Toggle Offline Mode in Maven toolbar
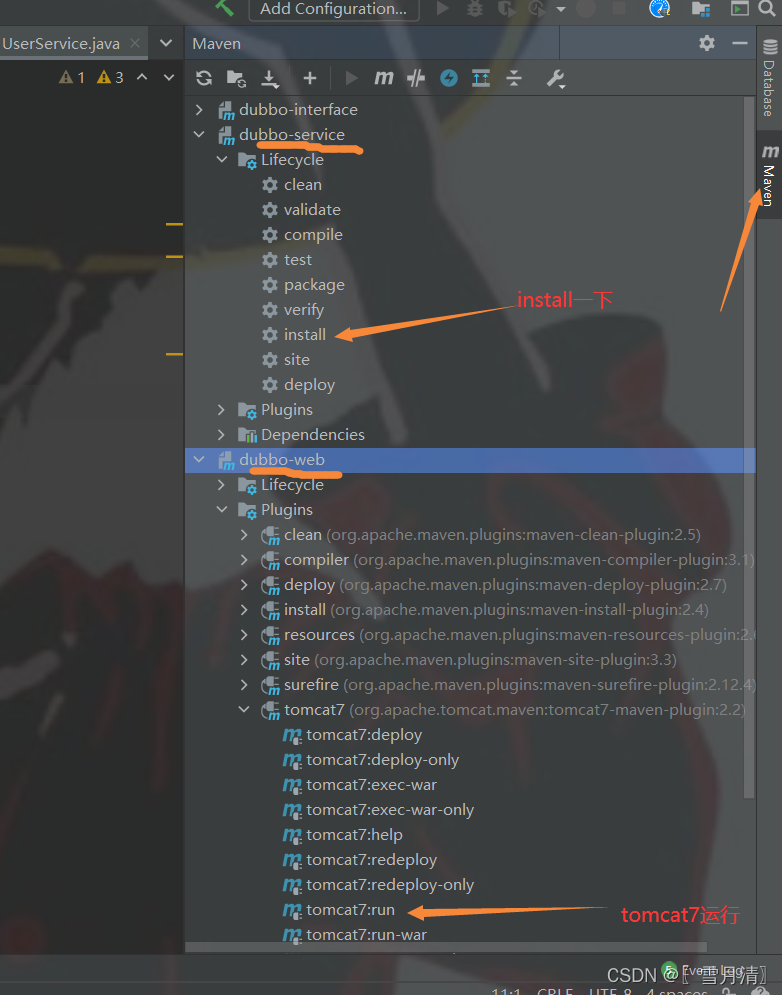Viewport: 782px width, 995px height. (416, 78)
